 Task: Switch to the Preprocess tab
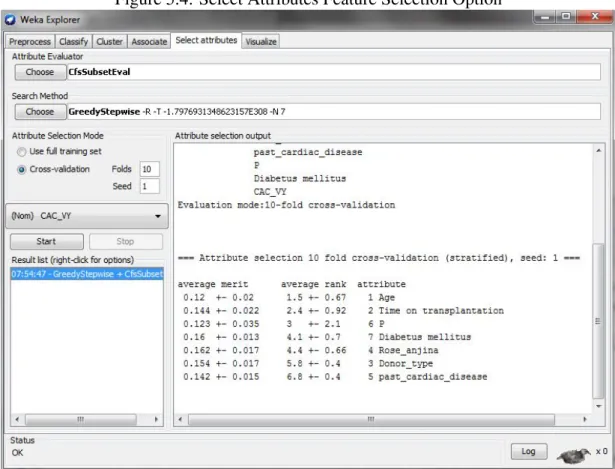pos(30,42)
